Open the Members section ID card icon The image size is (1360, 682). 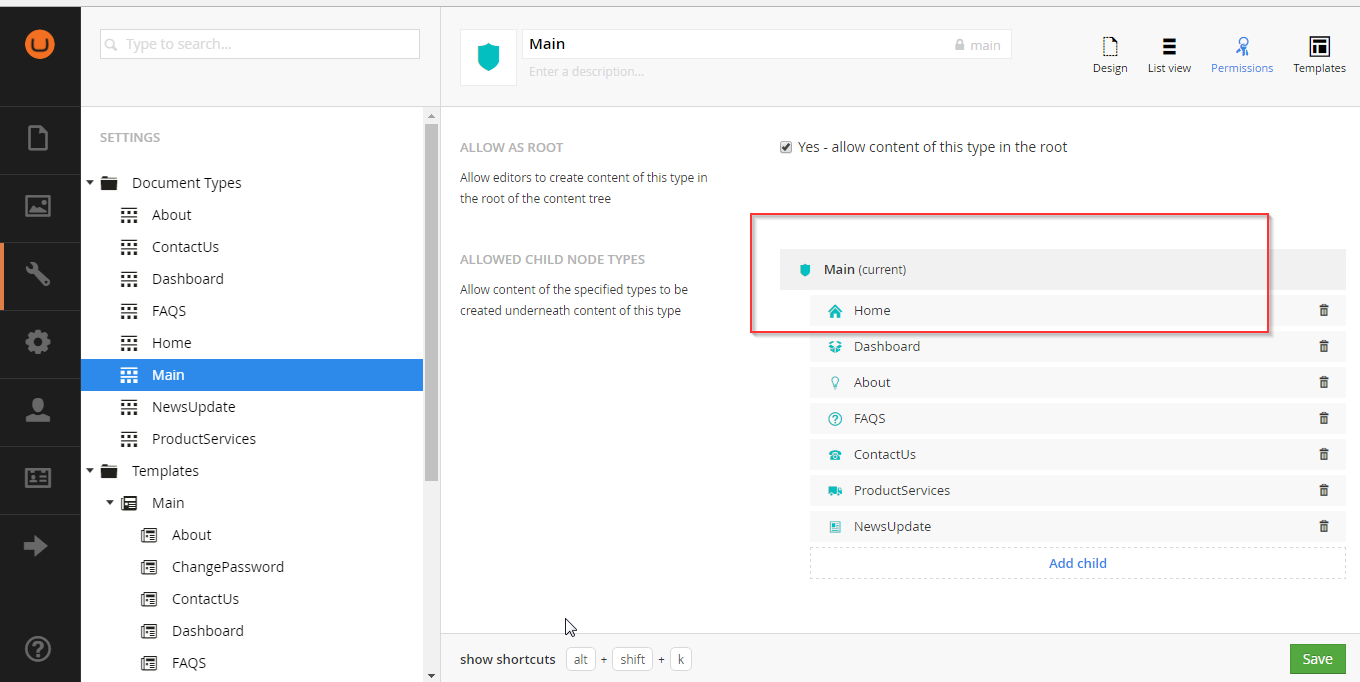click(38, 478)
